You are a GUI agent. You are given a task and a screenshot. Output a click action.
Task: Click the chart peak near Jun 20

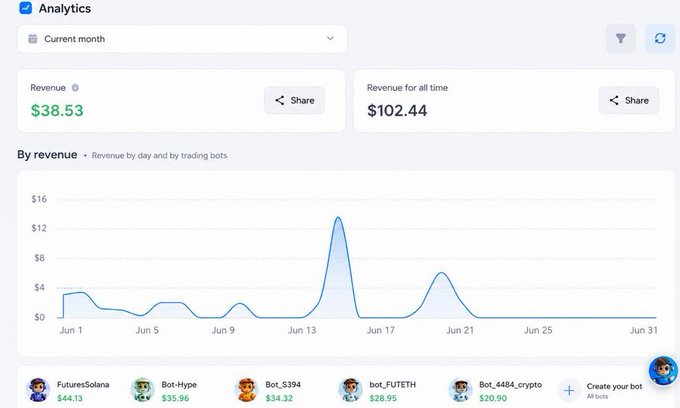(x=441, y=273)
